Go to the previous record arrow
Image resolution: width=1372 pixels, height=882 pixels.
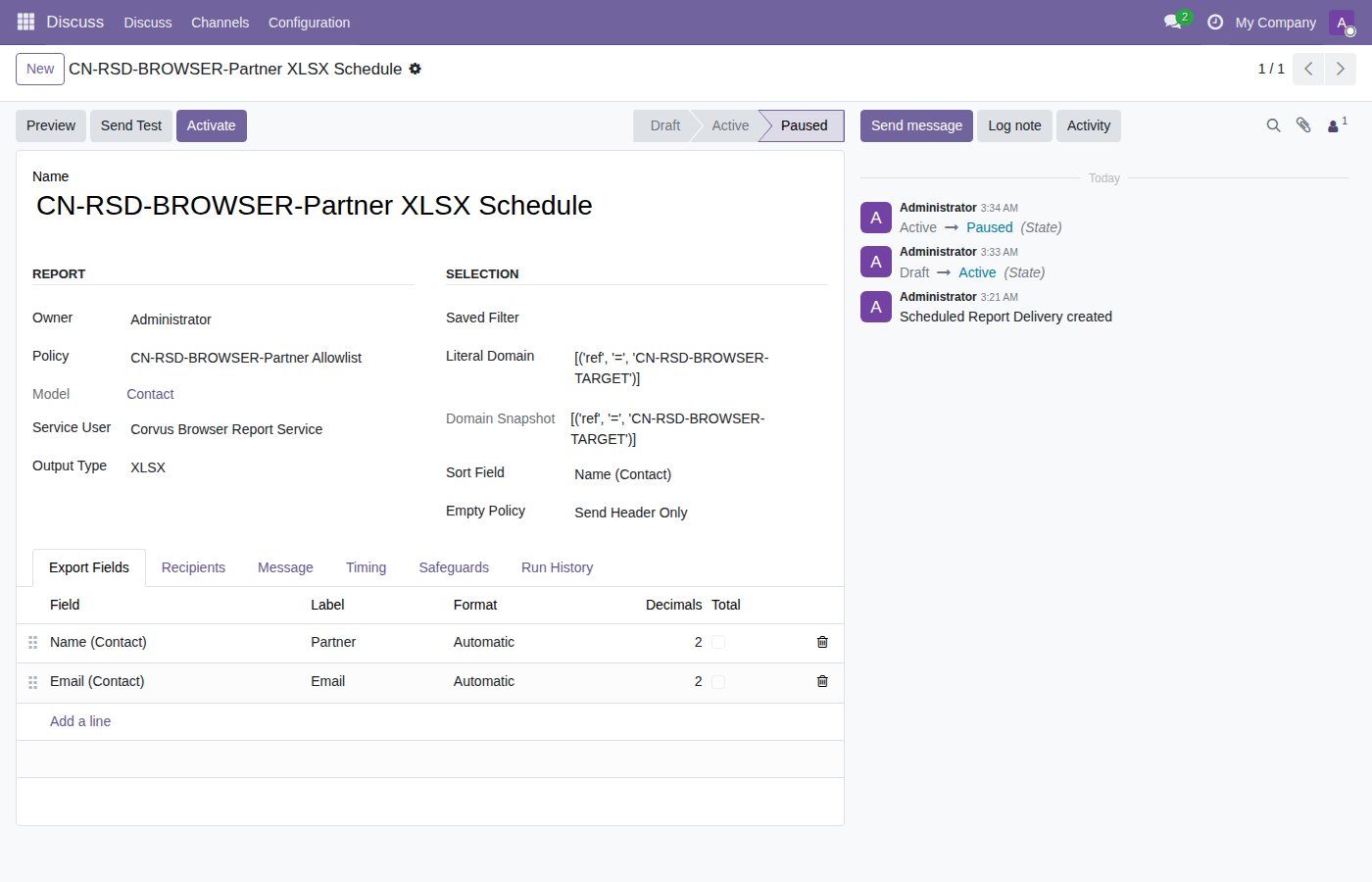tap(1308, 69)
